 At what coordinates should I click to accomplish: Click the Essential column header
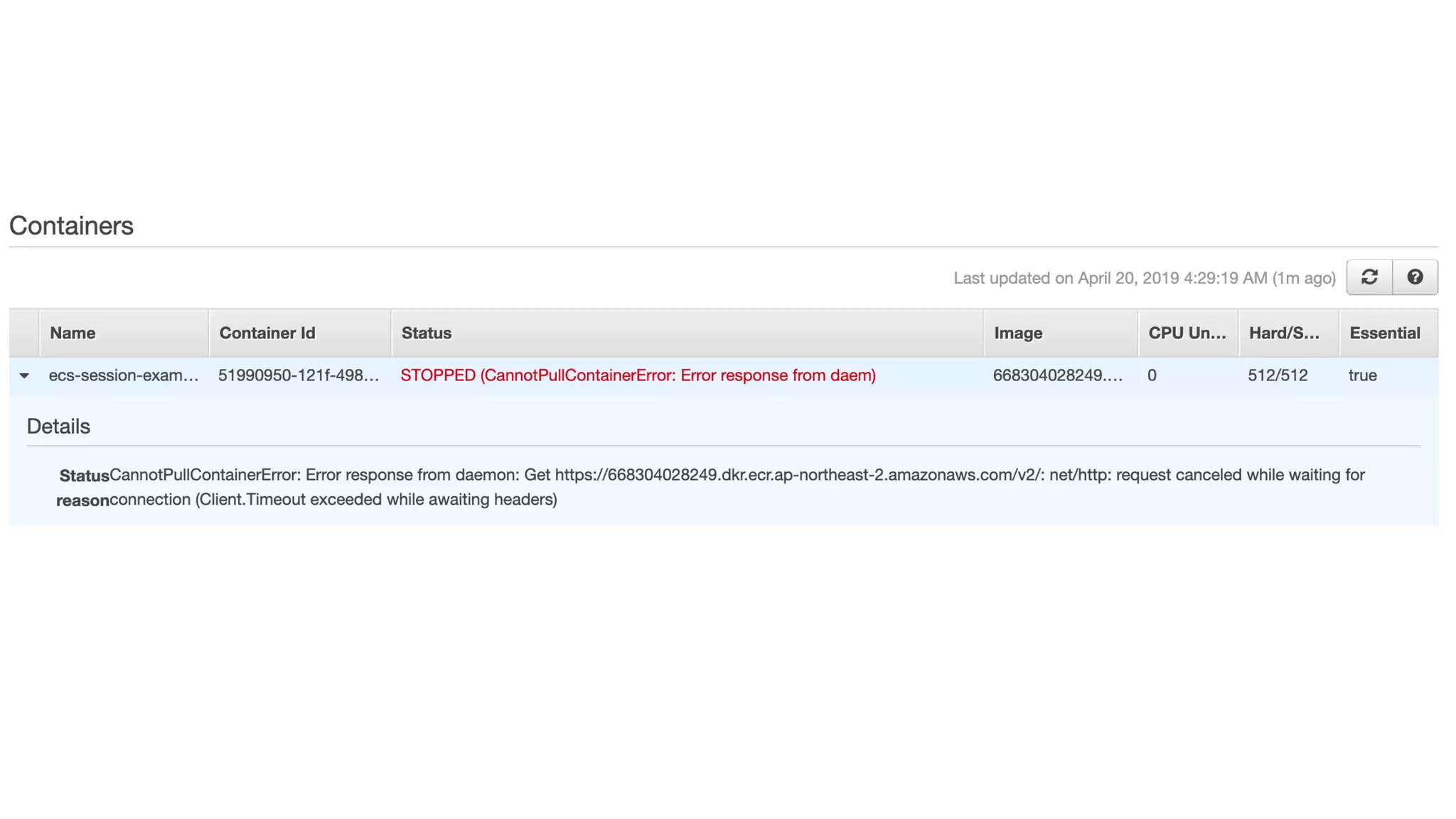pos(1384,333)
